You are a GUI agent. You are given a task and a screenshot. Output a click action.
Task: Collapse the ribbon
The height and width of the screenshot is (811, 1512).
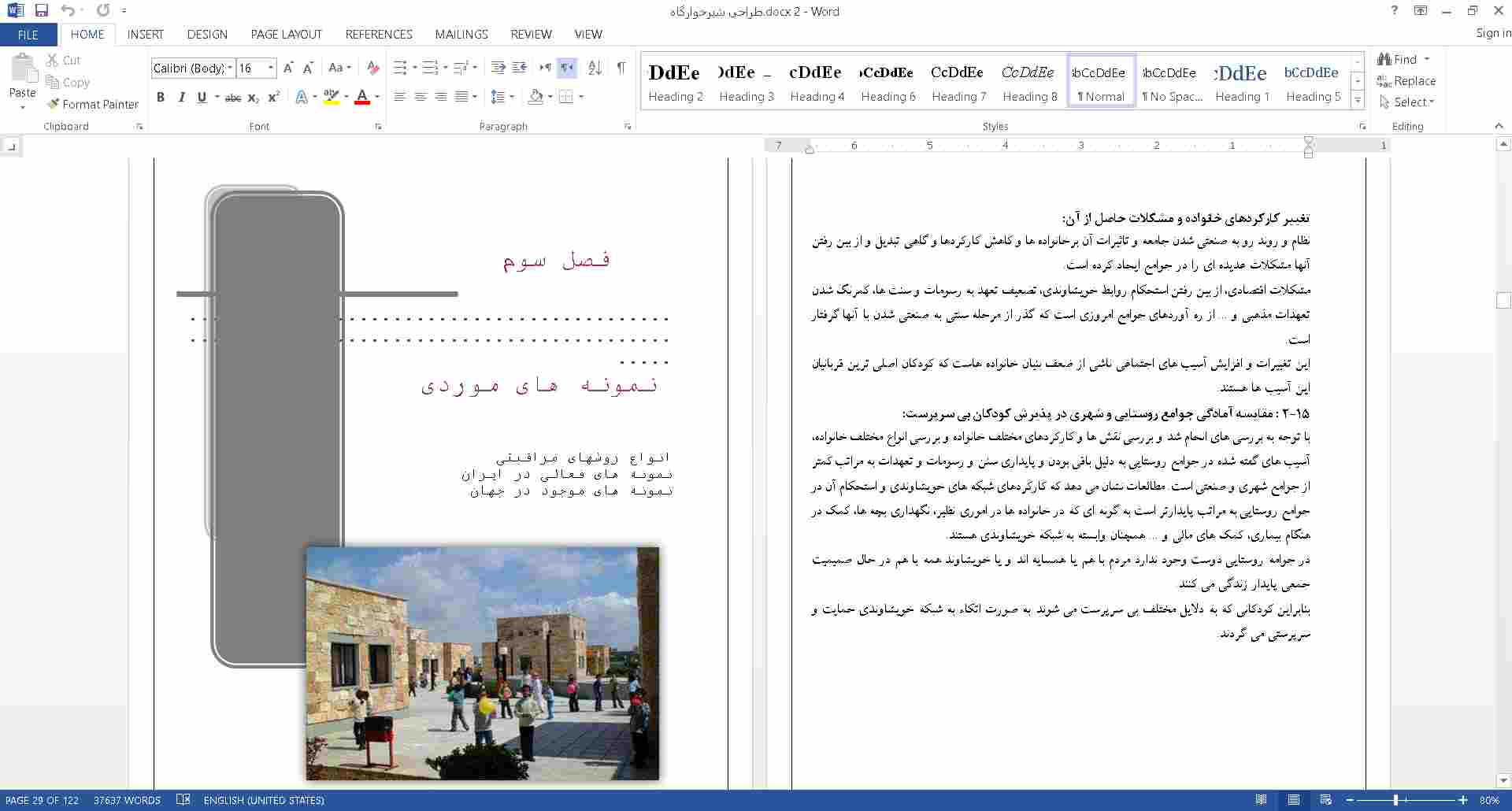pos(1499,126)
